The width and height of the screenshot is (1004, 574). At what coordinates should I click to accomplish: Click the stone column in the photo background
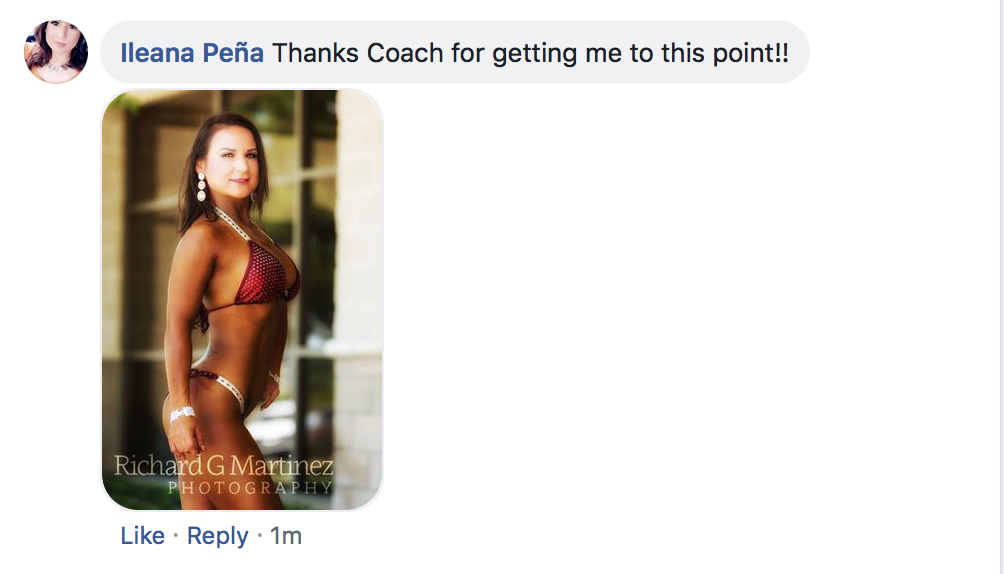click(x=359, y=299)
